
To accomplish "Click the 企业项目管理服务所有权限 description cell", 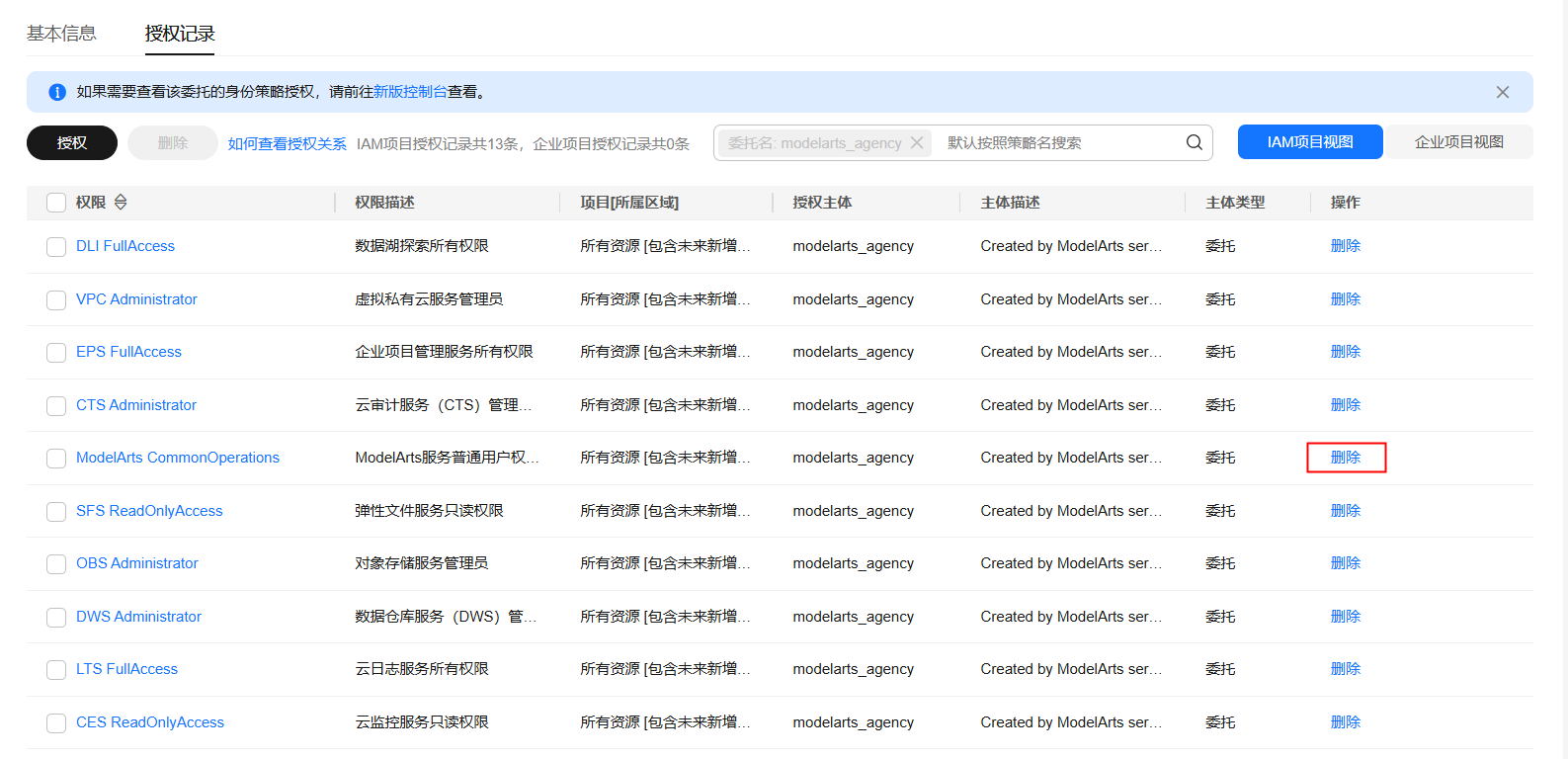I will tap(444, 352).
